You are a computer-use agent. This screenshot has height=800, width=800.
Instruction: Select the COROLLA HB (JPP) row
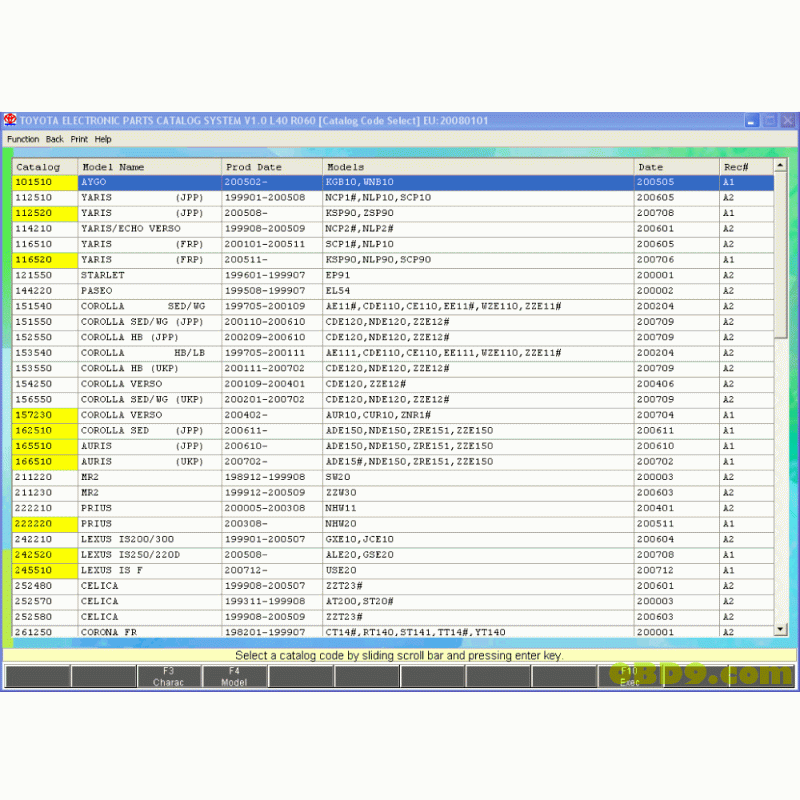click(393, 337)
